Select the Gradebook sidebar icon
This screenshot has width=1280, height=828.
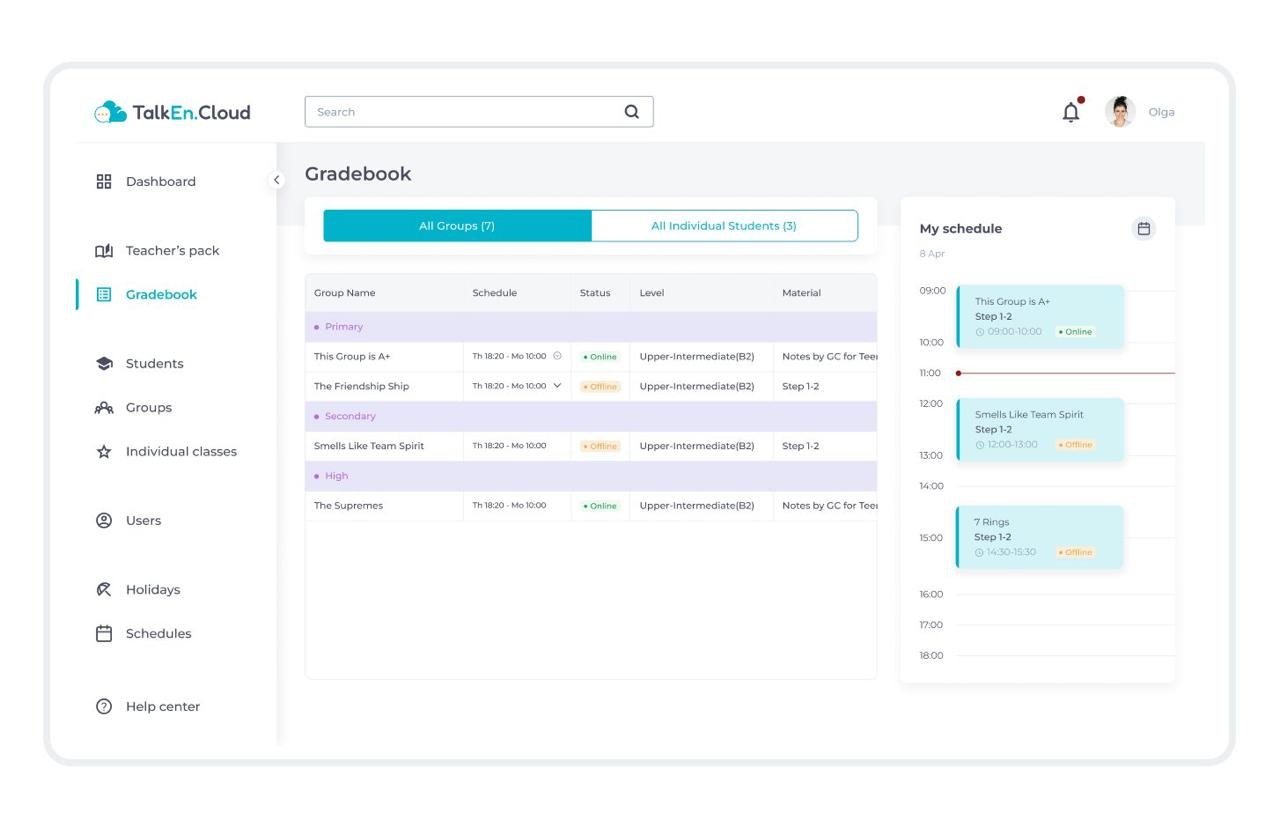point(104,293)
